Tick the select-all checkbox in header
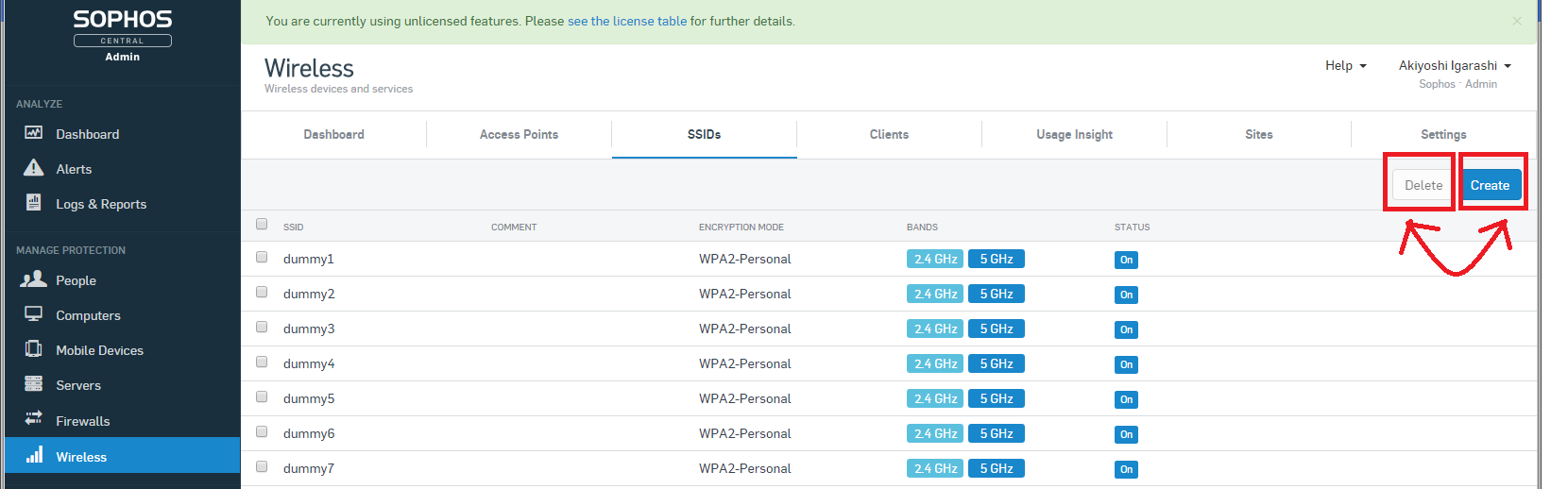The width and height of the screenshot is (1568, 489). point(262,224)
